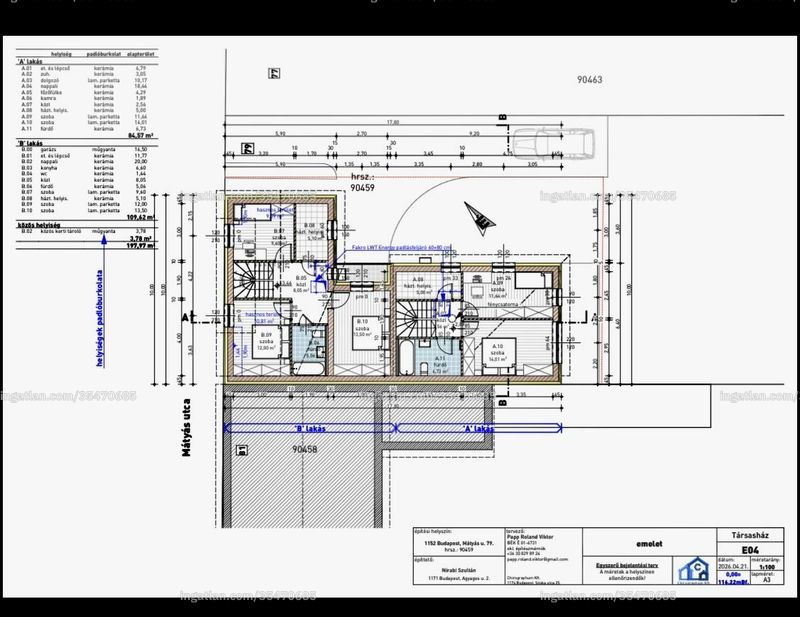Click the 'emelet' title block label

click(649, 544)
